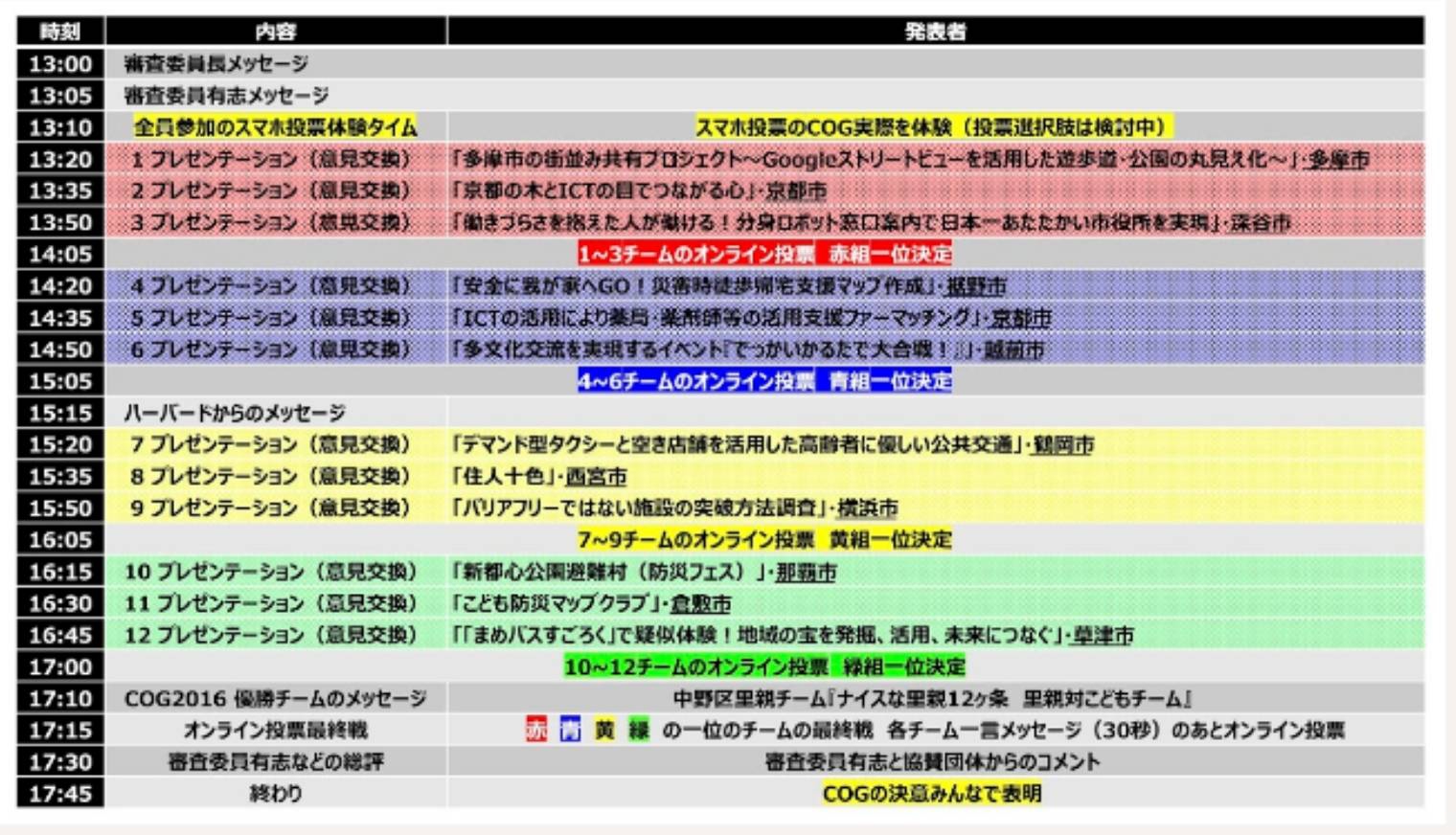
Task: Open 京都市 link in the 14:35 row
Action: (1021, 318)
